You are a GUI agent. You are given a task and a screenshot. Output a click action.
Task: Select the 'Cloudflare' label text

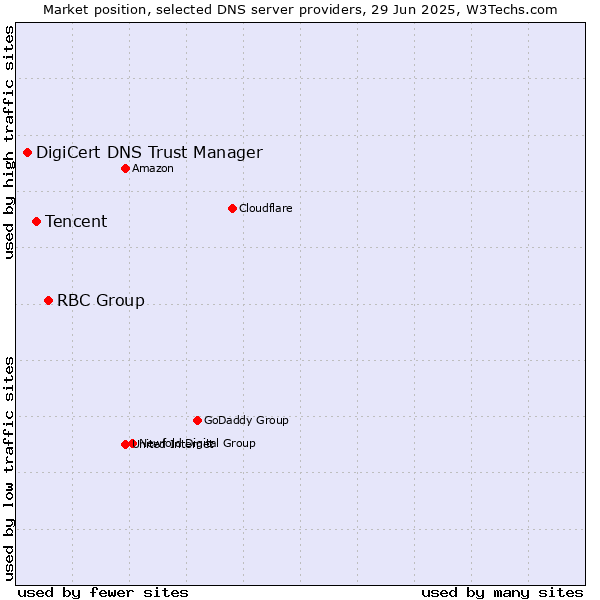pos(266,208)
